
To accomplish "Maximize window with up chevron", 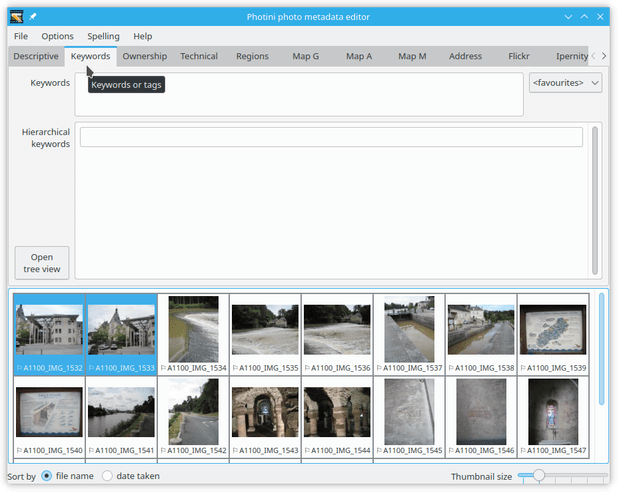I will (584, 17).
